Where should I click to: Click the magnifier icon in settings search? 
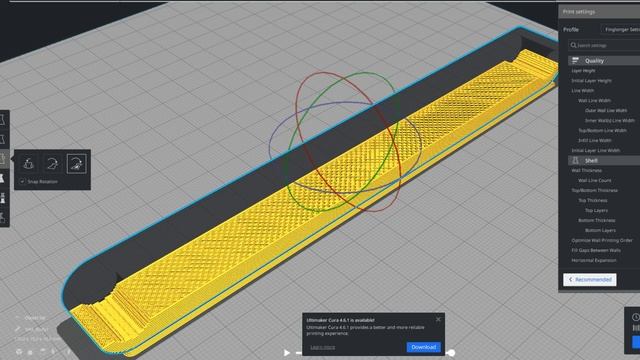pos(573,45)
